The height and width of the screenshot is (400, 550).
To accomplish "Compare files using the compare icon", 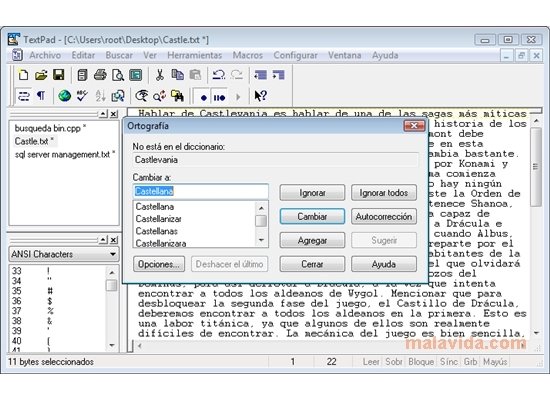I will 118,96.
